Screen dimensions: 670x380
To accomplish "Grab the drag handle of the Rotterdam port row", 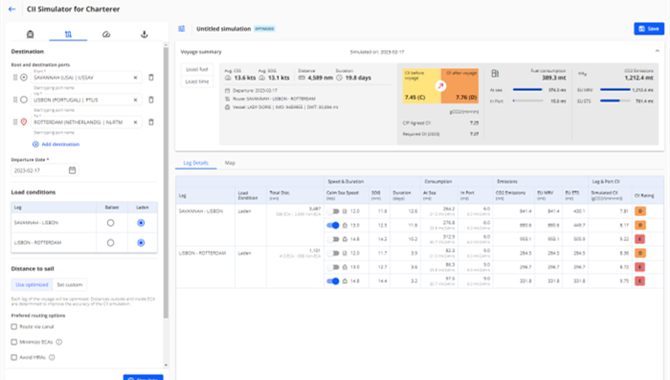I will pos(15,122).
